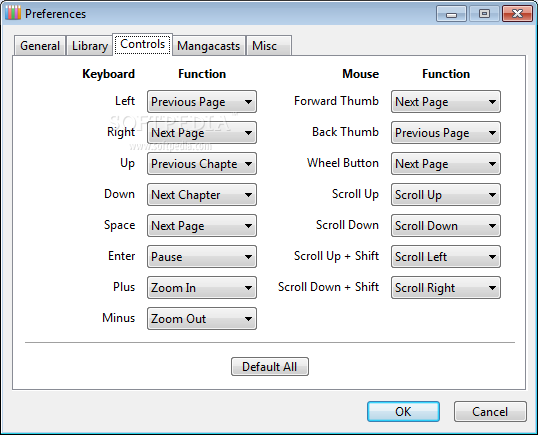Image resolution: width=538 pixels, height=435 pixels.
Task: Click the Wheel Button label
Action: 343,163
